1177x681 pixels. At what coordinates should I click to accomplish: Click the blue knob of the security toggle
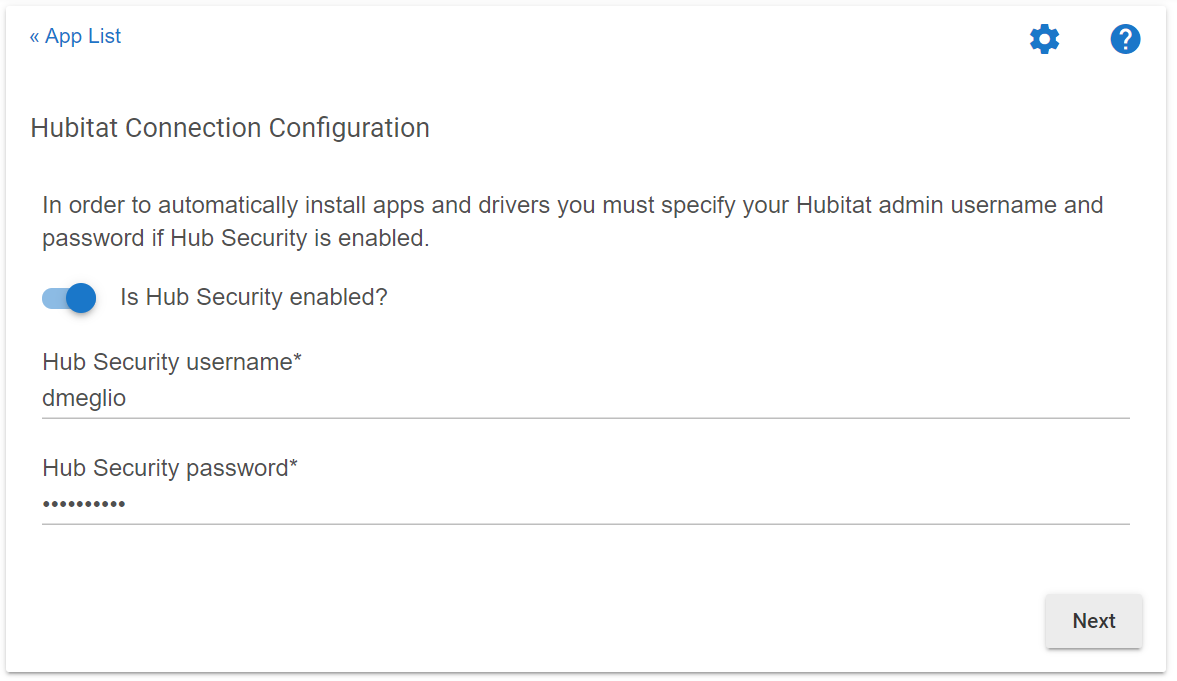(81, 298)
